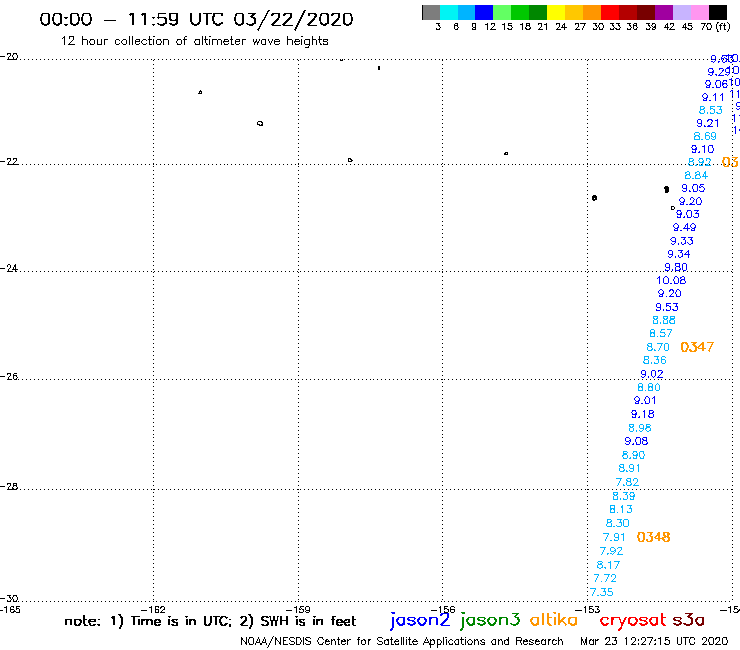Click the light green 15 ft legend swatch

(x=502, y=12)
